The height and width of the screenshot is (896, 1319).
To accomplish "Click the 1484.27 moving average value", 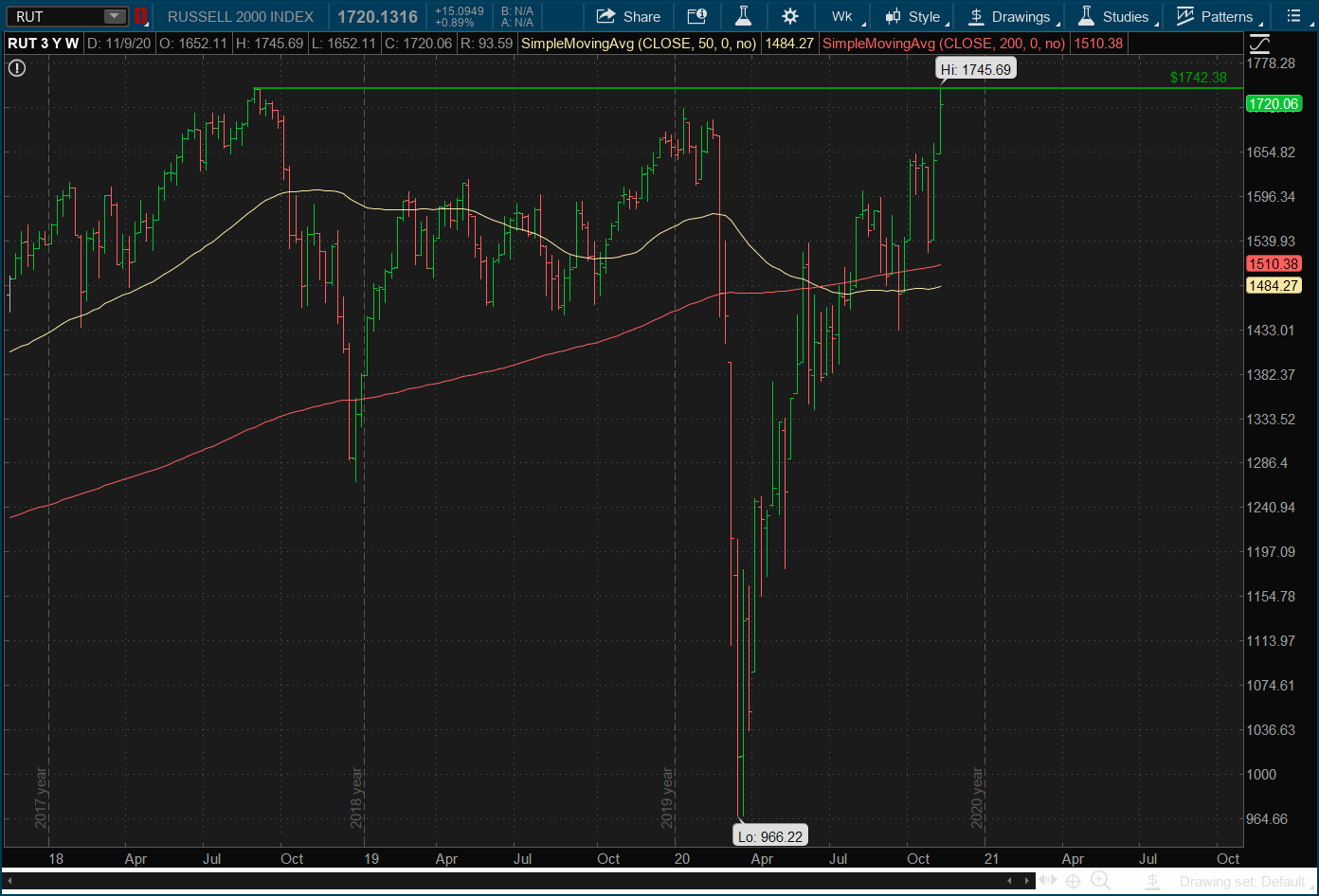I will 789,44.
